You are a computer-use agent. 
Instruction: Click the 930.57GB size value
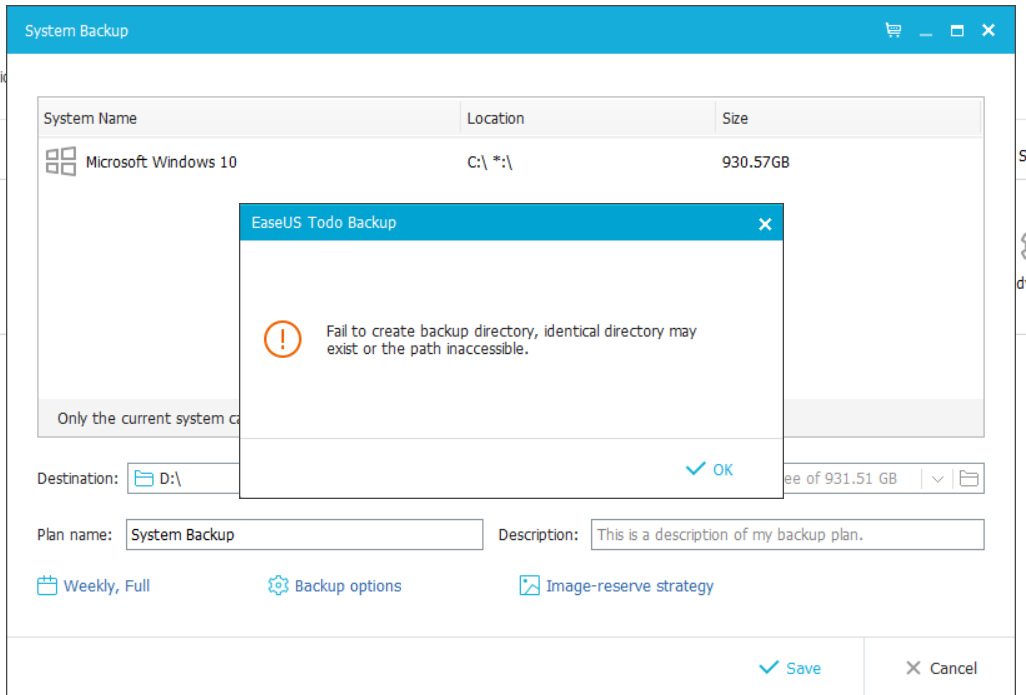(x=756, y=162)
